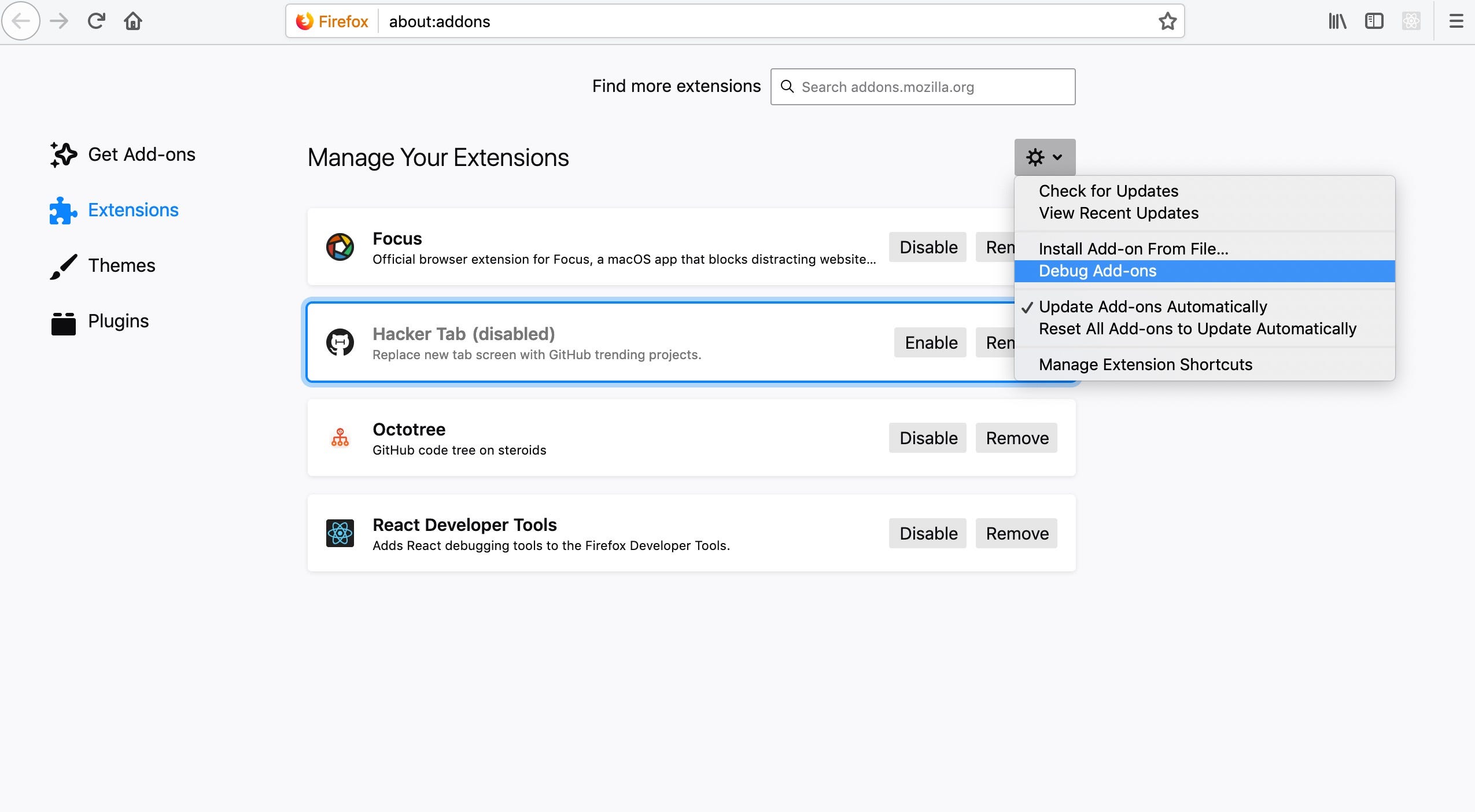Image resolution: width=1475 pixels, height=812 pixels.
Task: Enable the Hacker Tab extension
Action: (931, 342)
